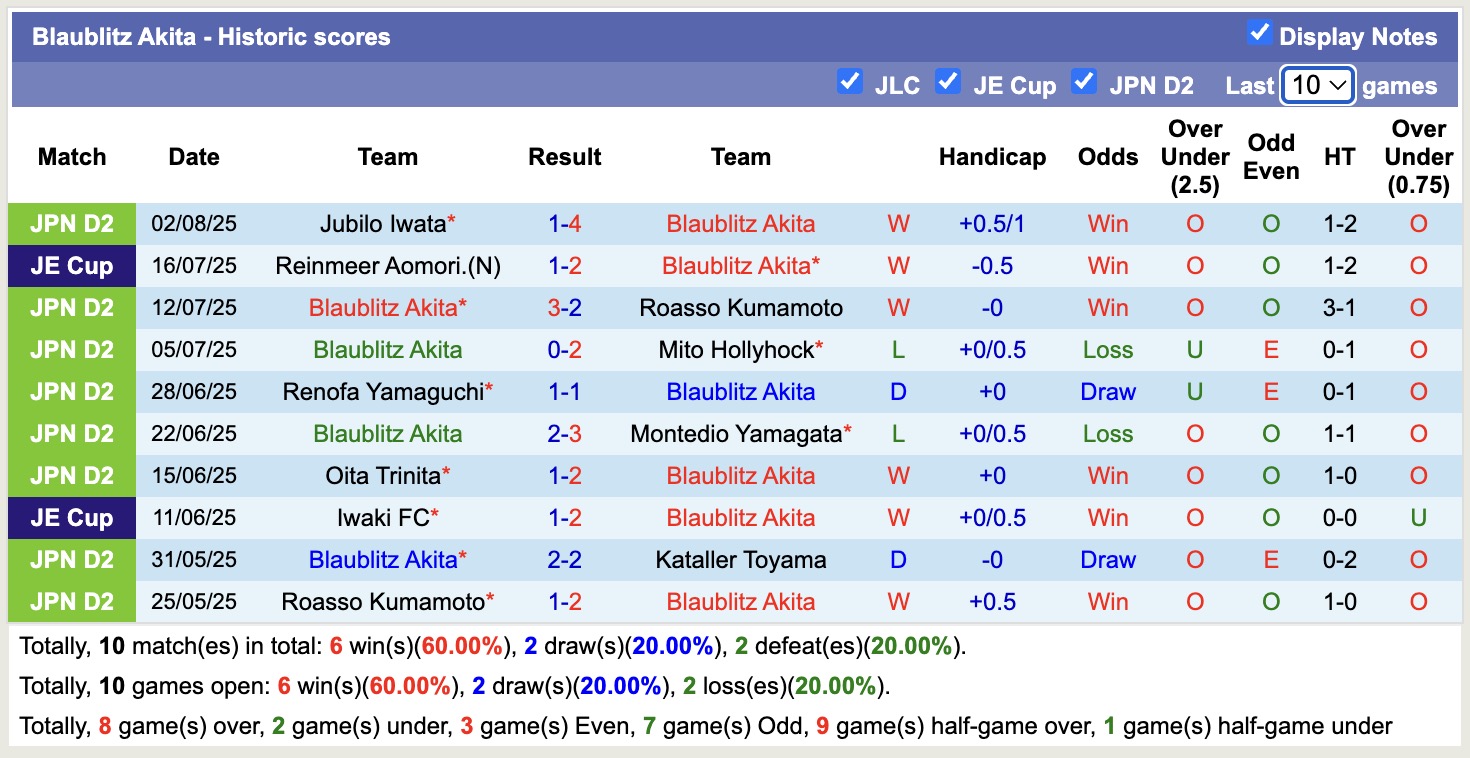This screenshot has height=758, width=1470.
Task: Click the Renofa Yamaguchi team link
Action: click(x=383, y=392)
